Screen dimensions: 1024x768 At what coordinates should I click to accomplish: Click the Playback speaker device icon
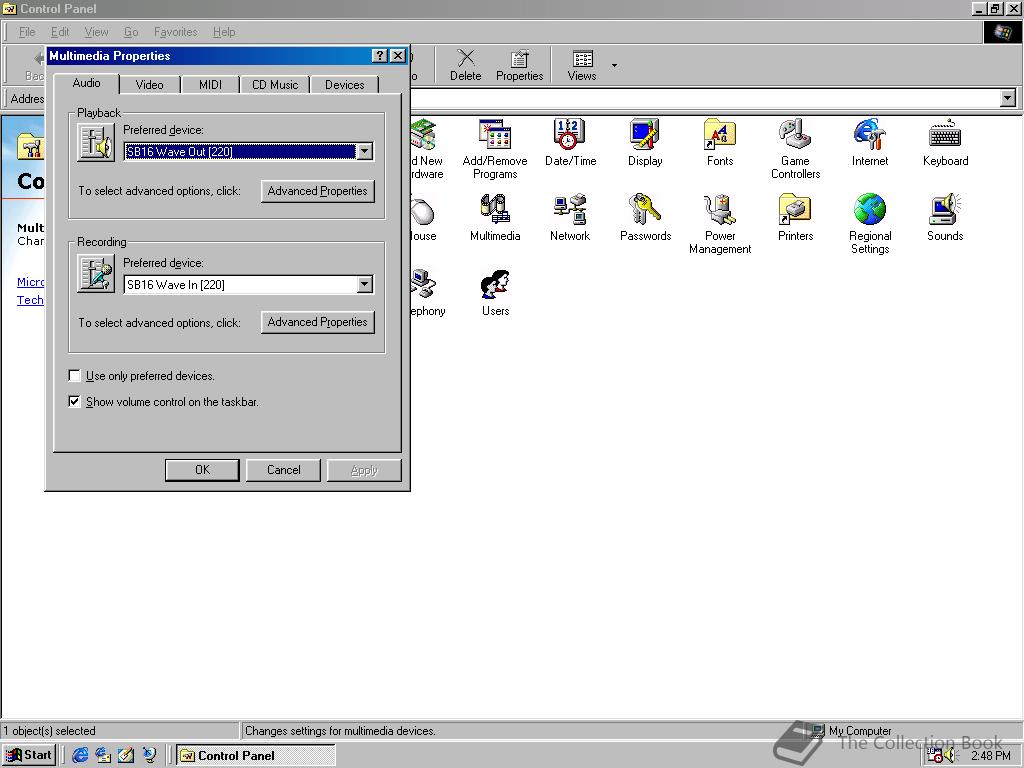click(96, 142)
